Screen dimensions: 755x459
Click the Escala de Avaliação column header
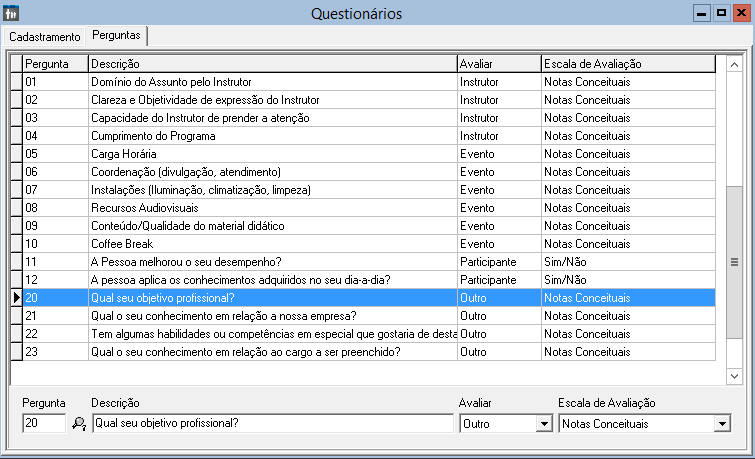(627, 64)
